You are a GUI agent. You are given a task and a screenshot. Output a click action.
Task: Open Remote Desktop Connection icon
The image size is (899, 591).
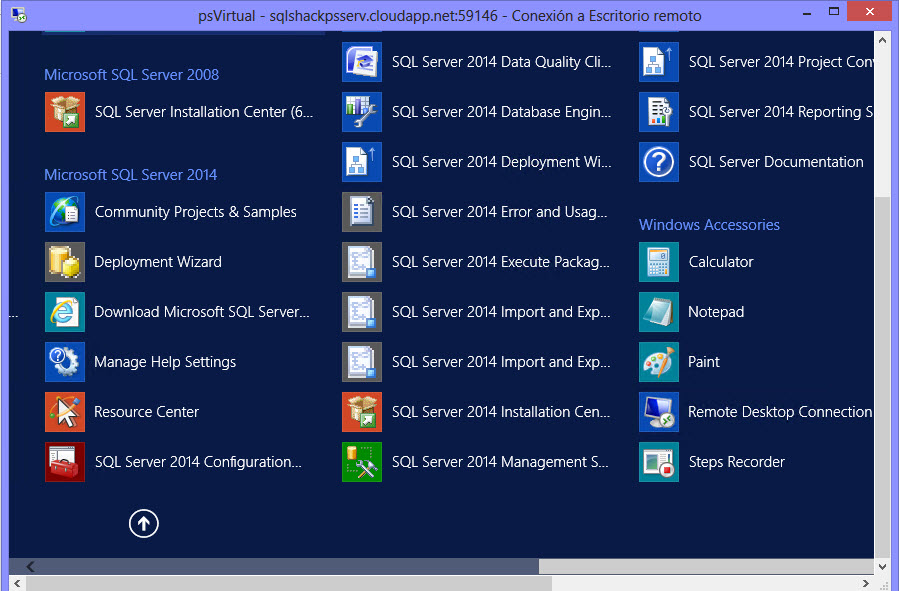659,412
